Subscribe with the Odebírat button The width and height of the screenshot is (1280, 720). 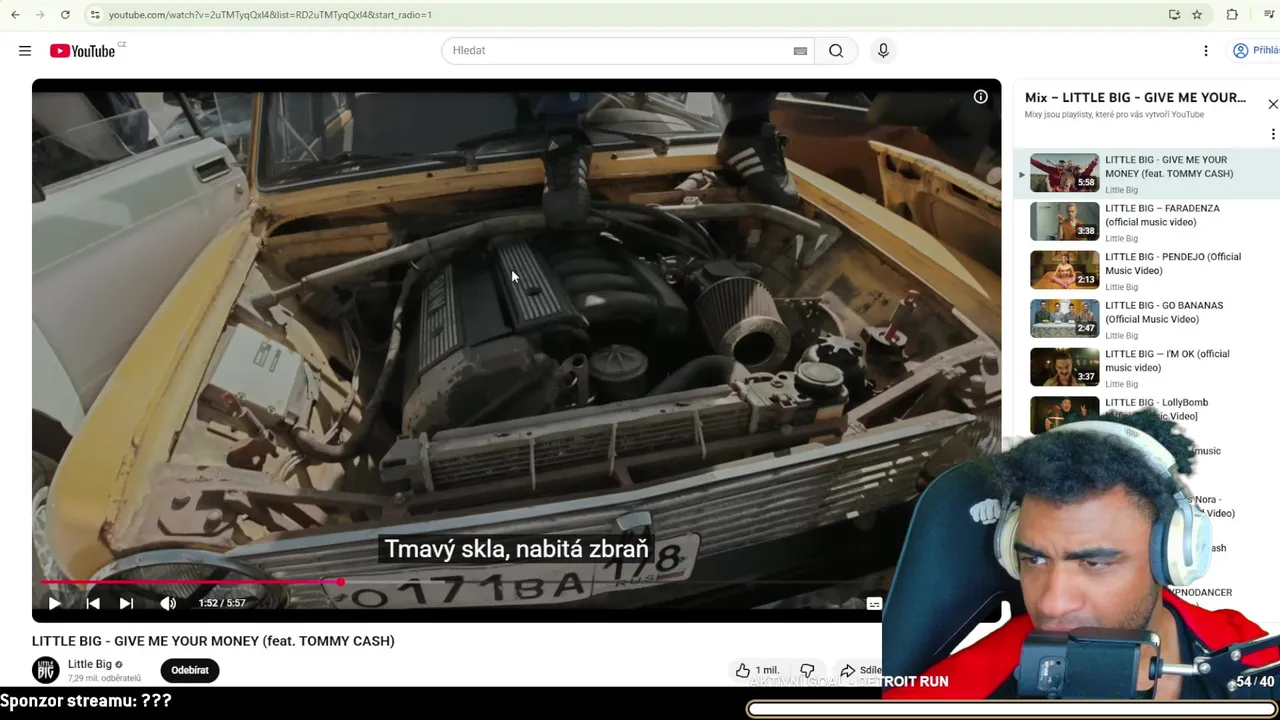[190, 670]
